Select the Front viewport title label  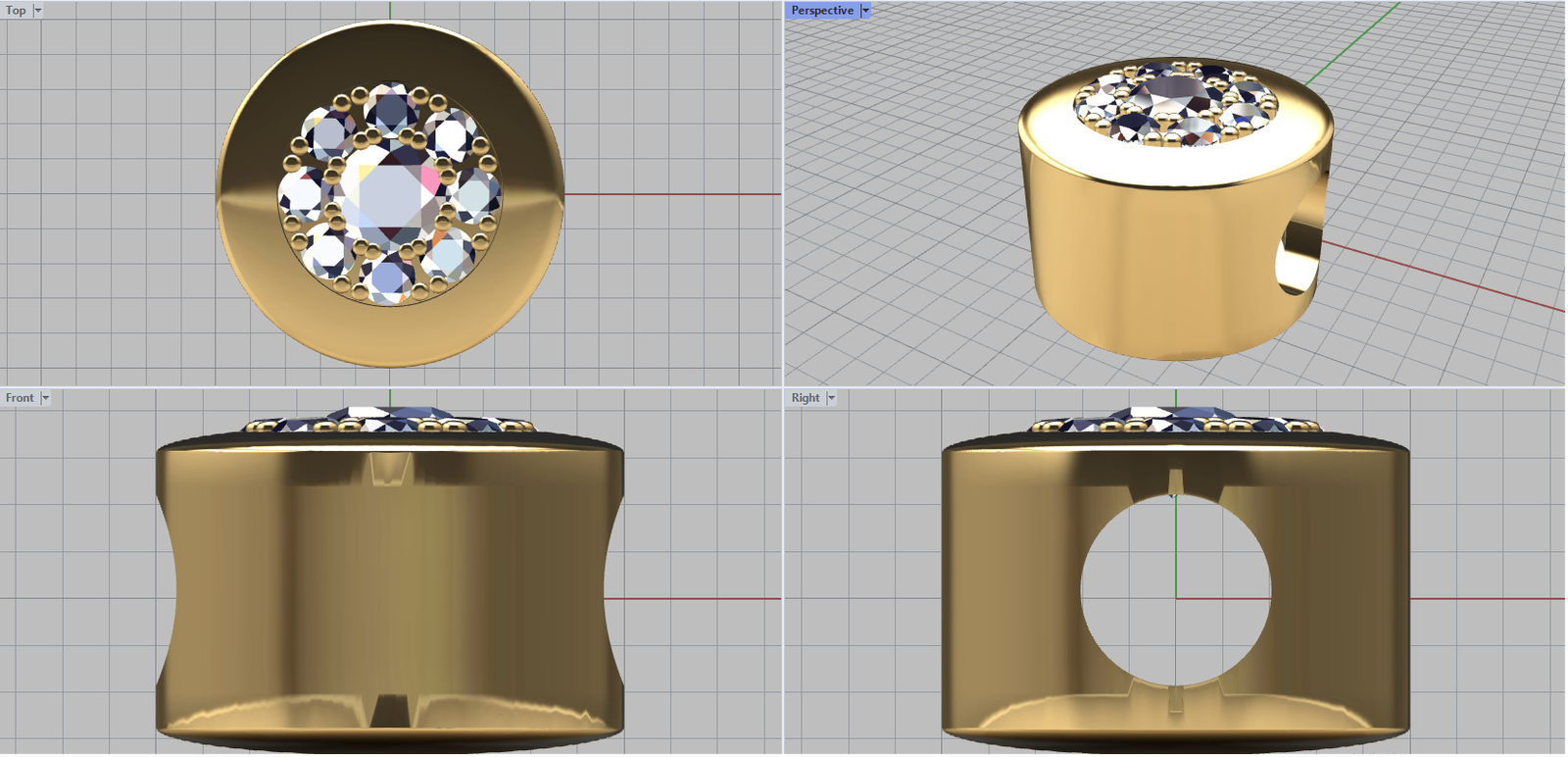click(20, 398)
